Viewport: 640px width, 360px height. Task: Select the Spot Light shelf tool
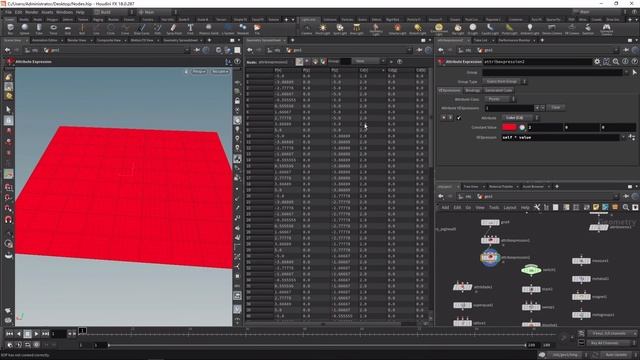(340, 29)
